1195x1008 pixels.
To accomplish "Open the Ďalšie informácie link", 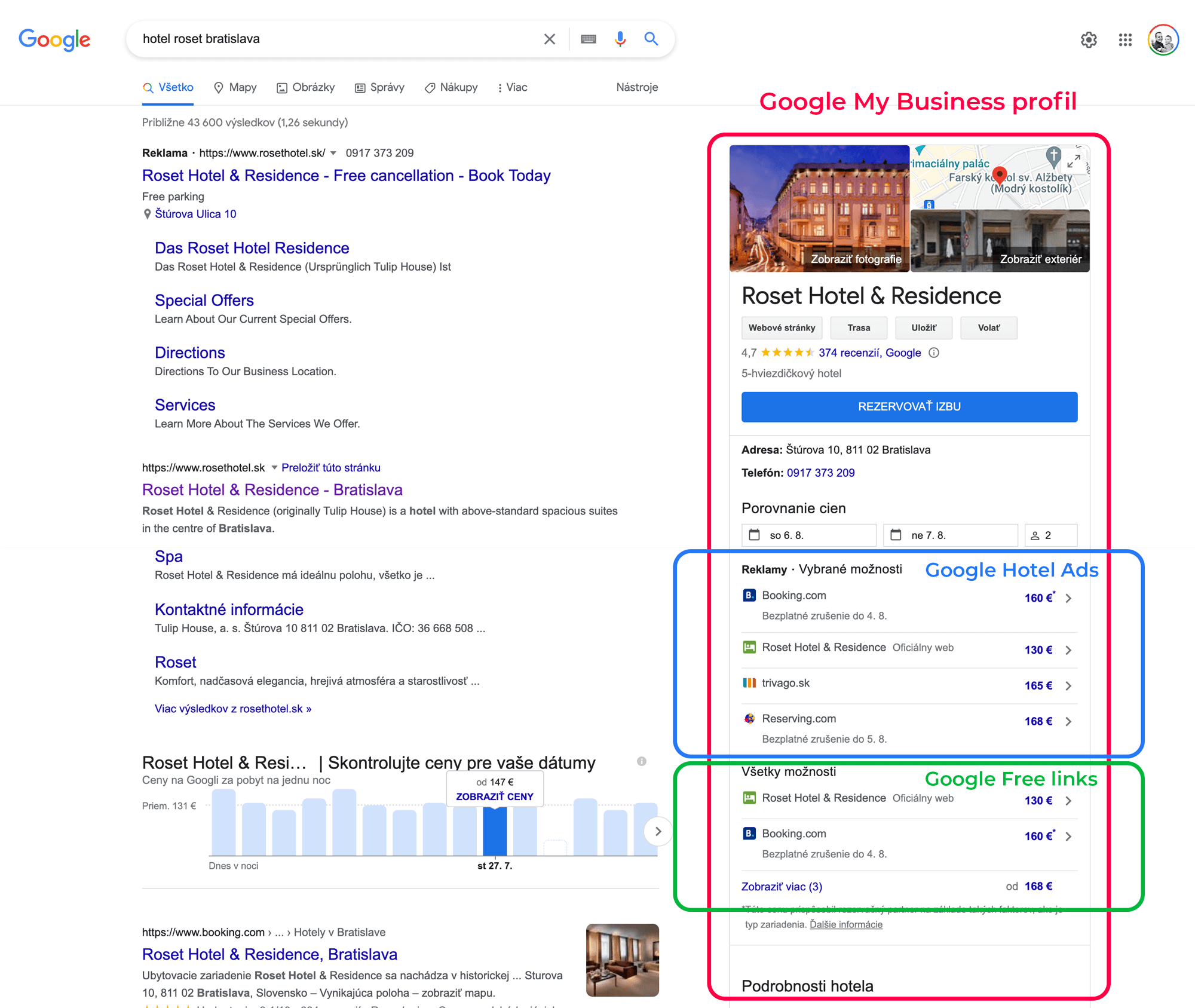I will pyautogui.click(x=846, y=925).
